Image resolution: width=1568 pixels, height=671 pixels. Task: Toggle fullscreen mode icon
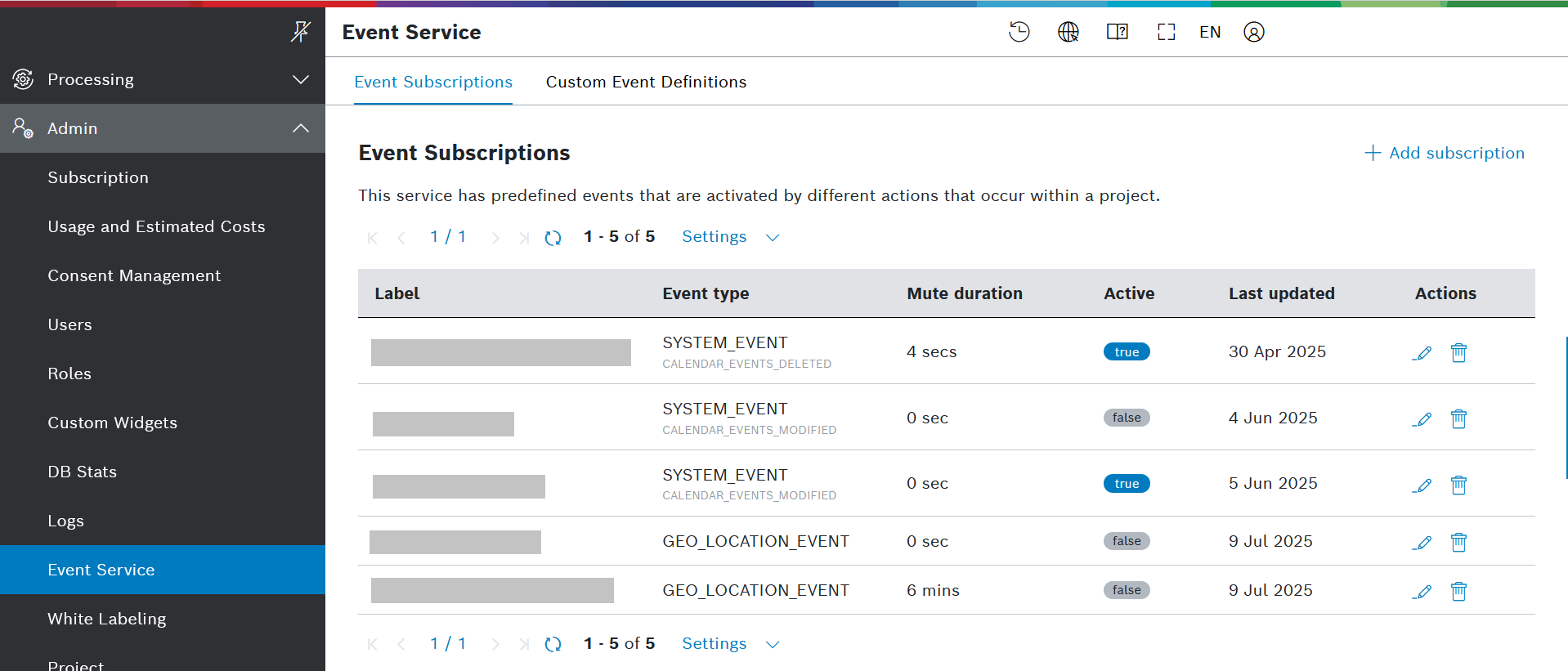1166,32
